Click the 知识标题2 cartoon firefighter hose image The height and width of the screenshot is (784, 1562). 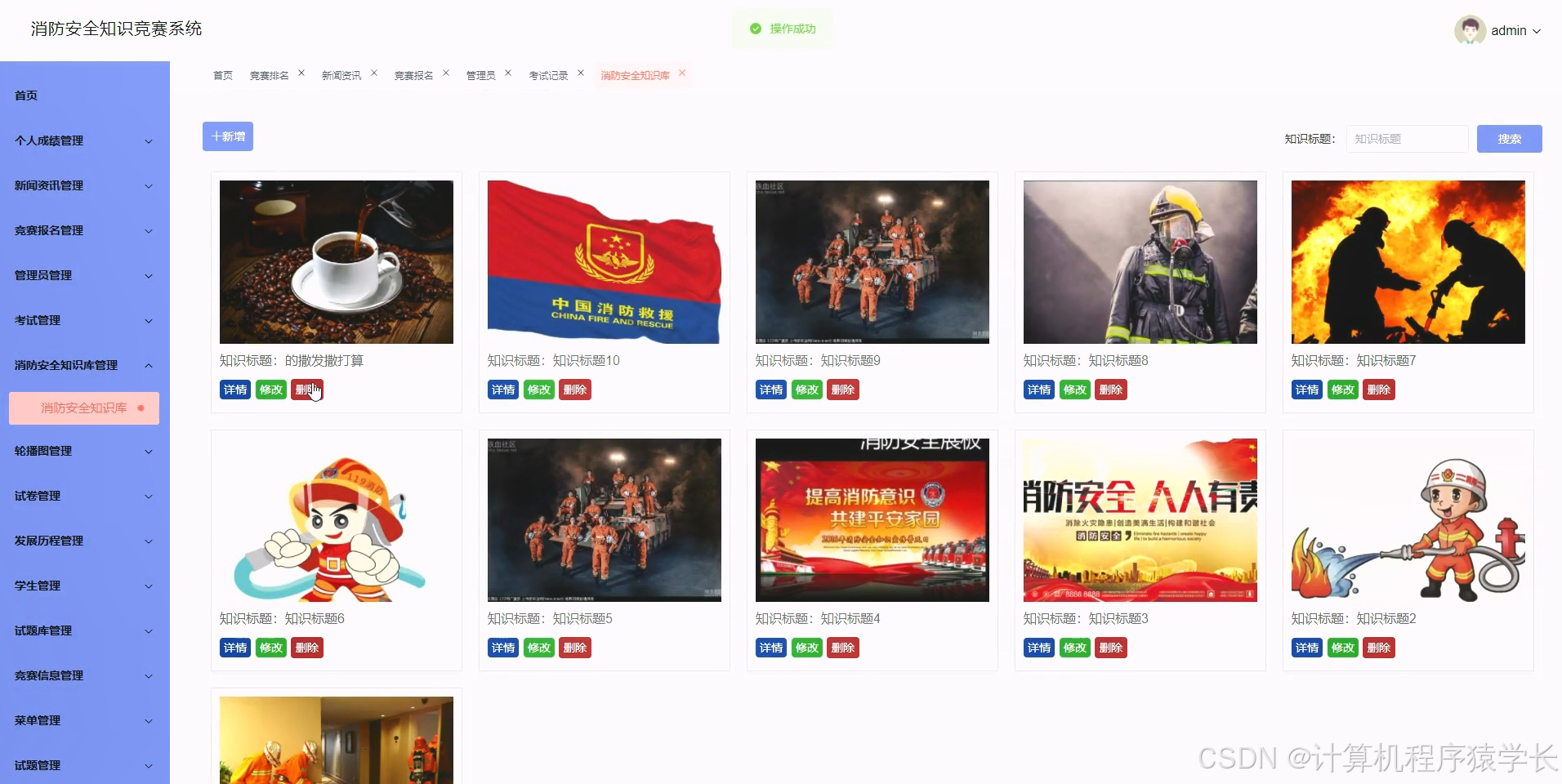(x=1408, y=520)
